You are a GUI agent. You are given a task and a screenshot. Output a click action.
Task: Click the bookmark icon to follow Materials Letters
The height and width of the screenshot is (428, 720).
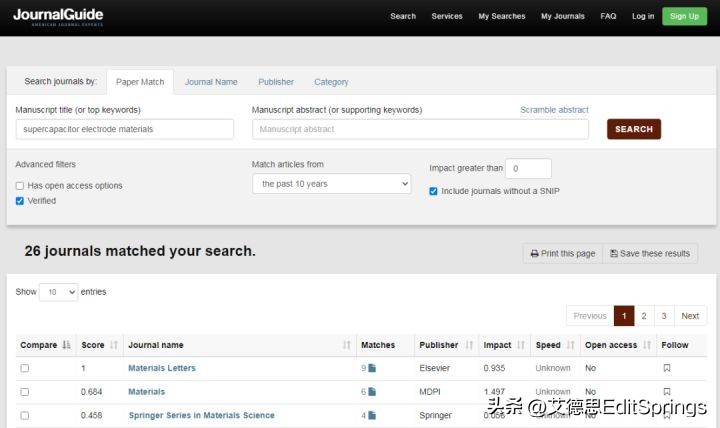pos(667,368)
